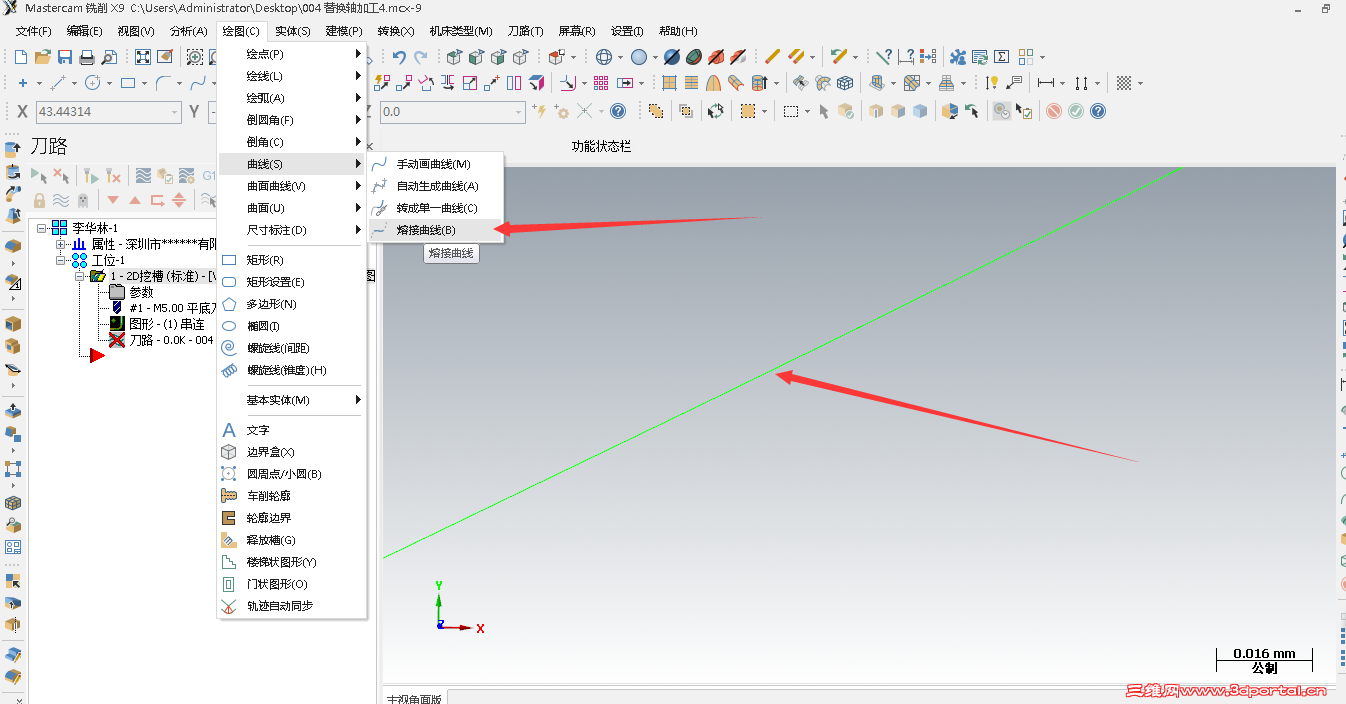
Task: Click the Redo arrow icon
Action: point(420,57)
